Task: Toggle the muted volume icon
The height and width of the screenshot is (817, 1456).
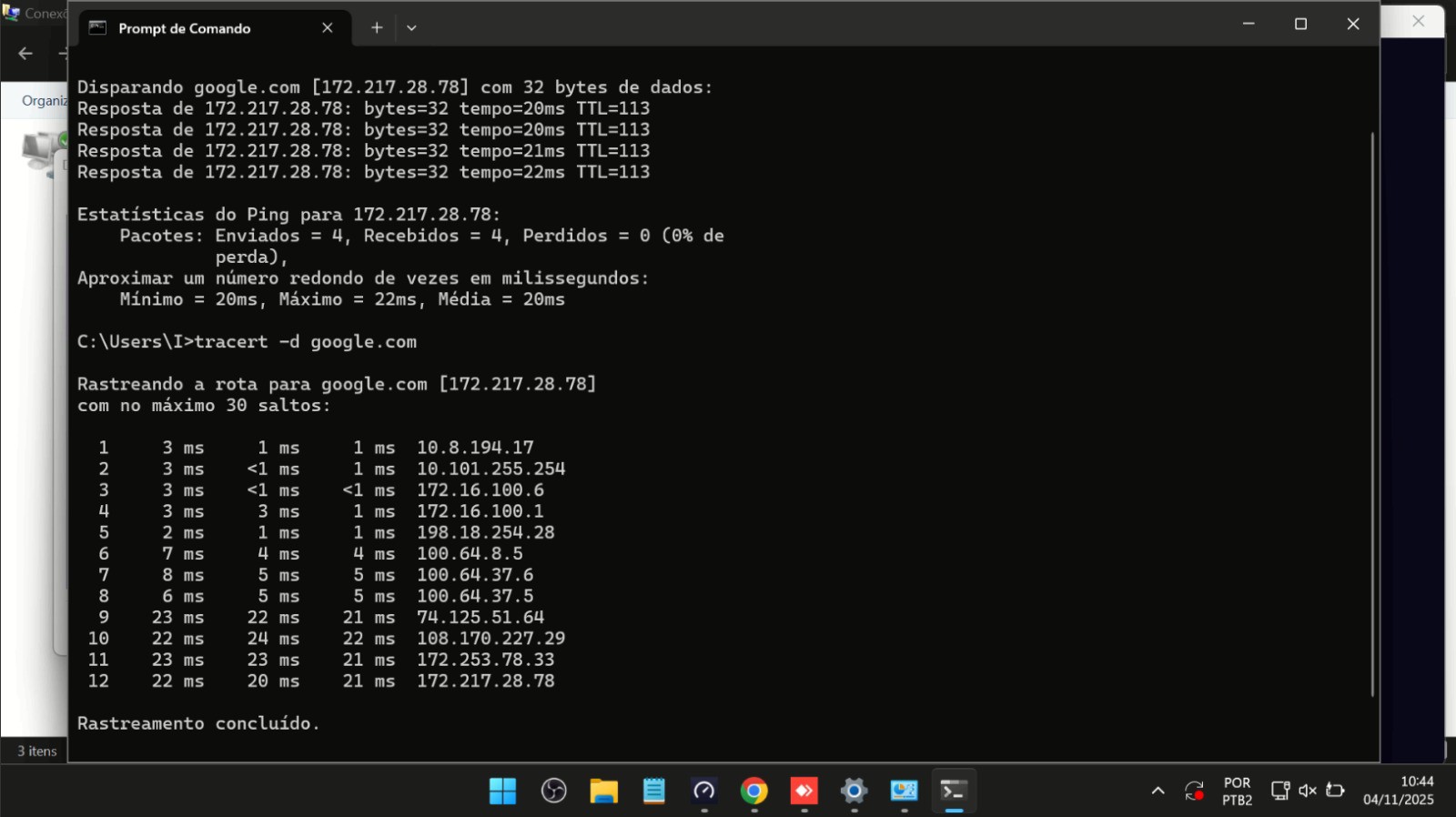Action: [x=1308, y=791]
